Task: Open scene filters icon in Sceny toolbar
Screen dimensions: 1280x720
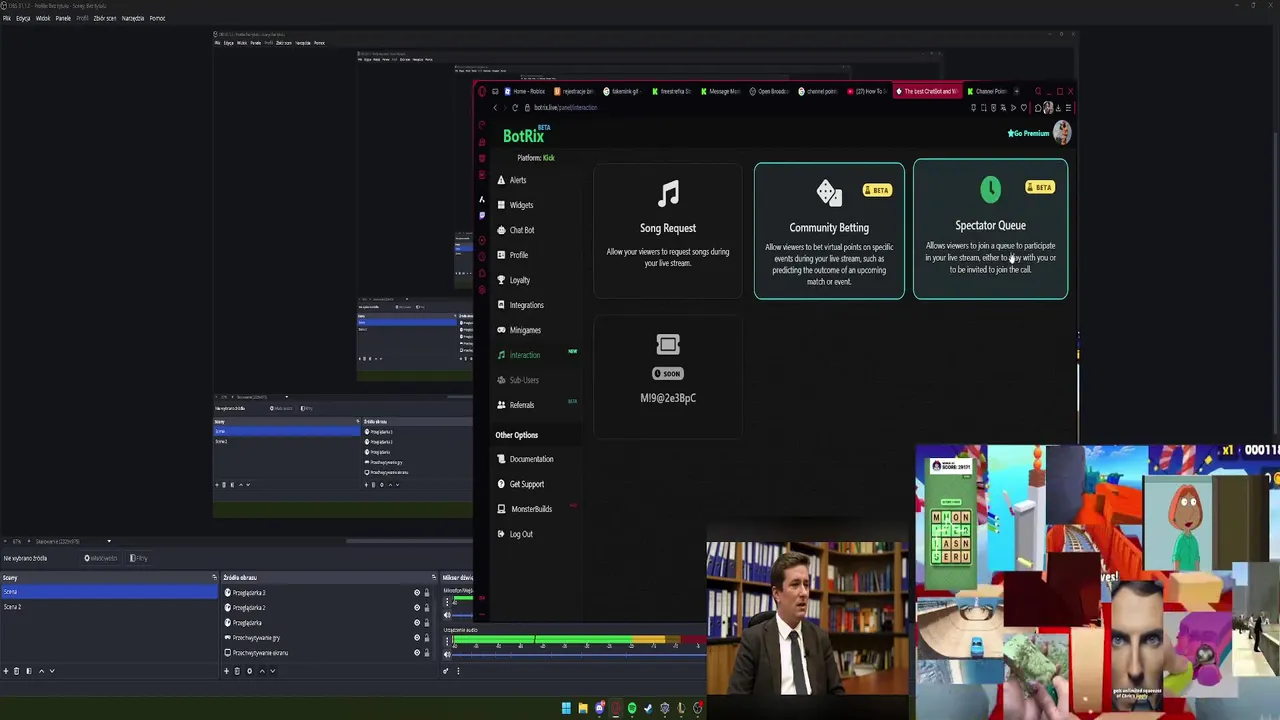Action: (x=29, y=671)
